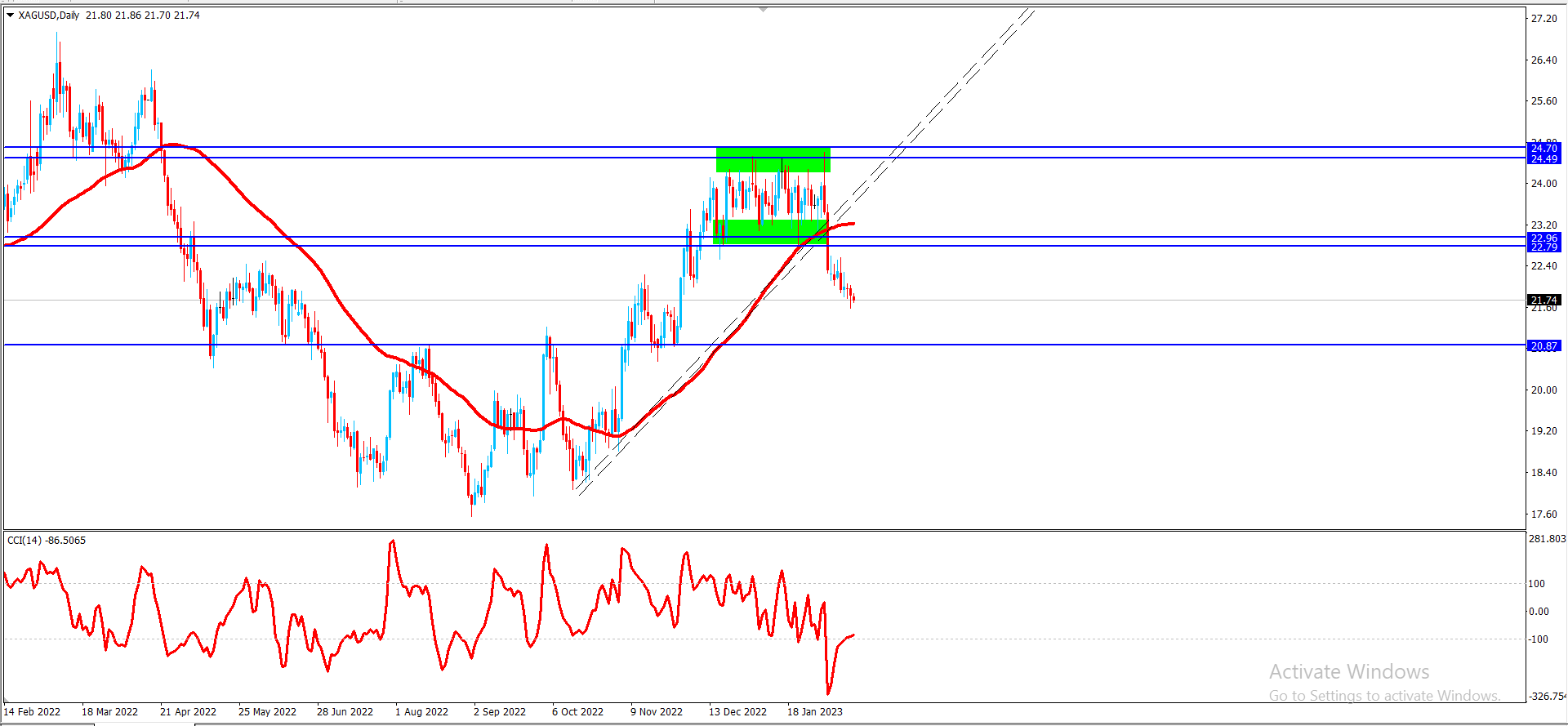Click the lower green rectangle zone
Viewport: 1568px width, 726px height.
pos(770,231)
